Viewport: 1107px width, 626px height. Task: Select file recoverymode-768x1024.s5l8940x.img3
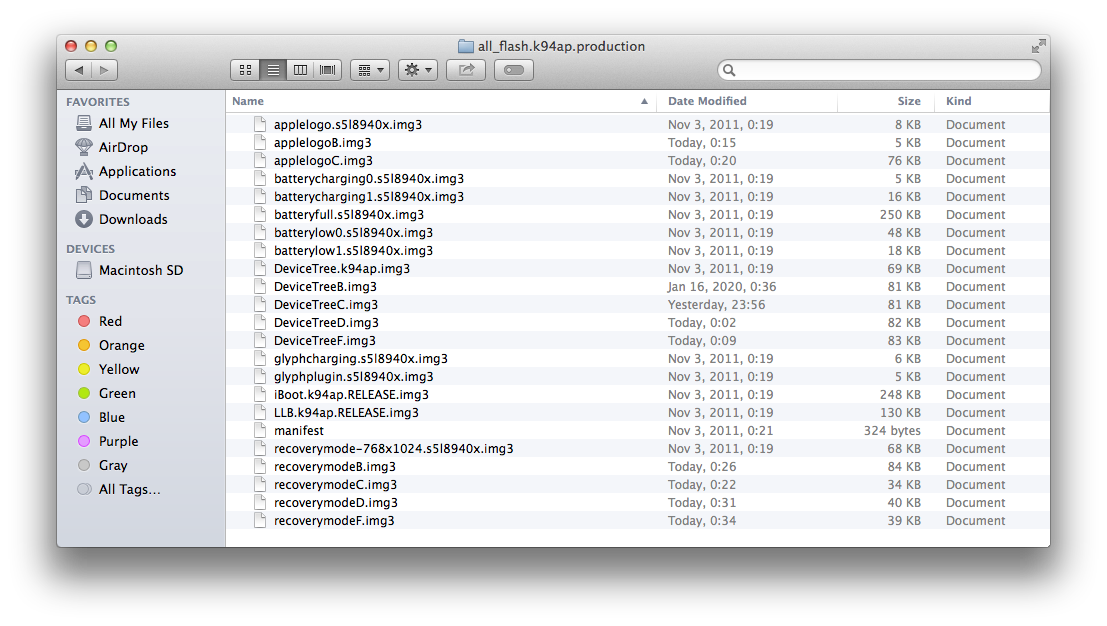click(638, 448)
